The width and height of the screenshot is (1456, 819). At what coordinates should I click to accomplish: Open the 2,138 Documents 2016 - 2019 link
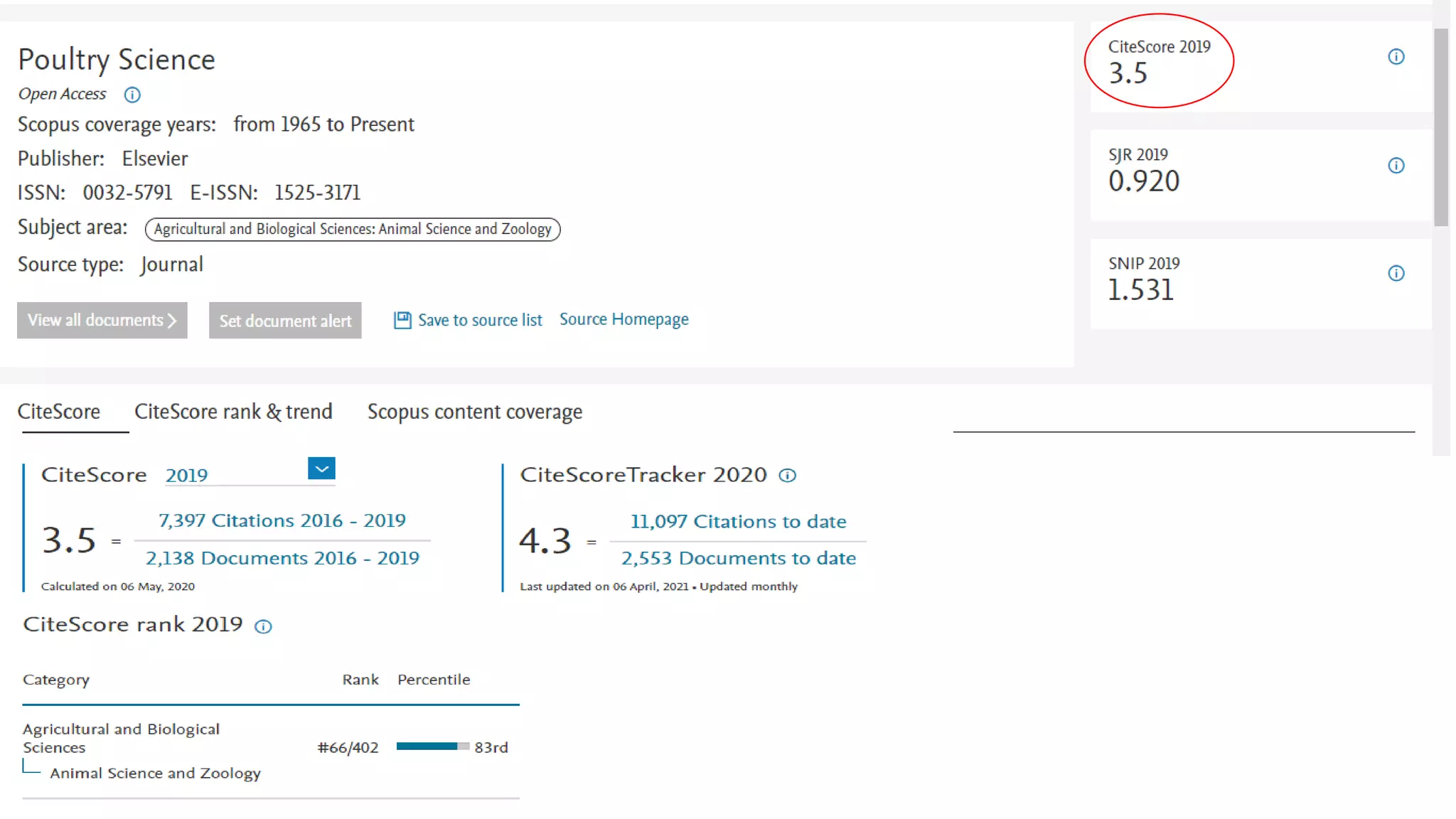click(282, 558)
